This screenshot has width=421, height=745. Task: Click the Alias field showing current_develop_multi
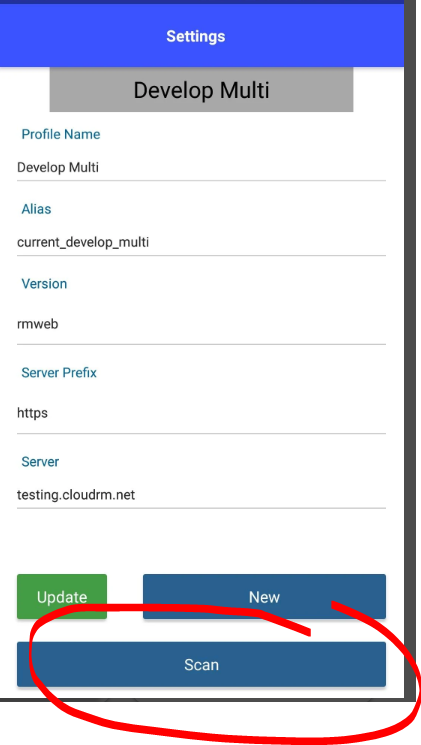click(x=201, y=242)
